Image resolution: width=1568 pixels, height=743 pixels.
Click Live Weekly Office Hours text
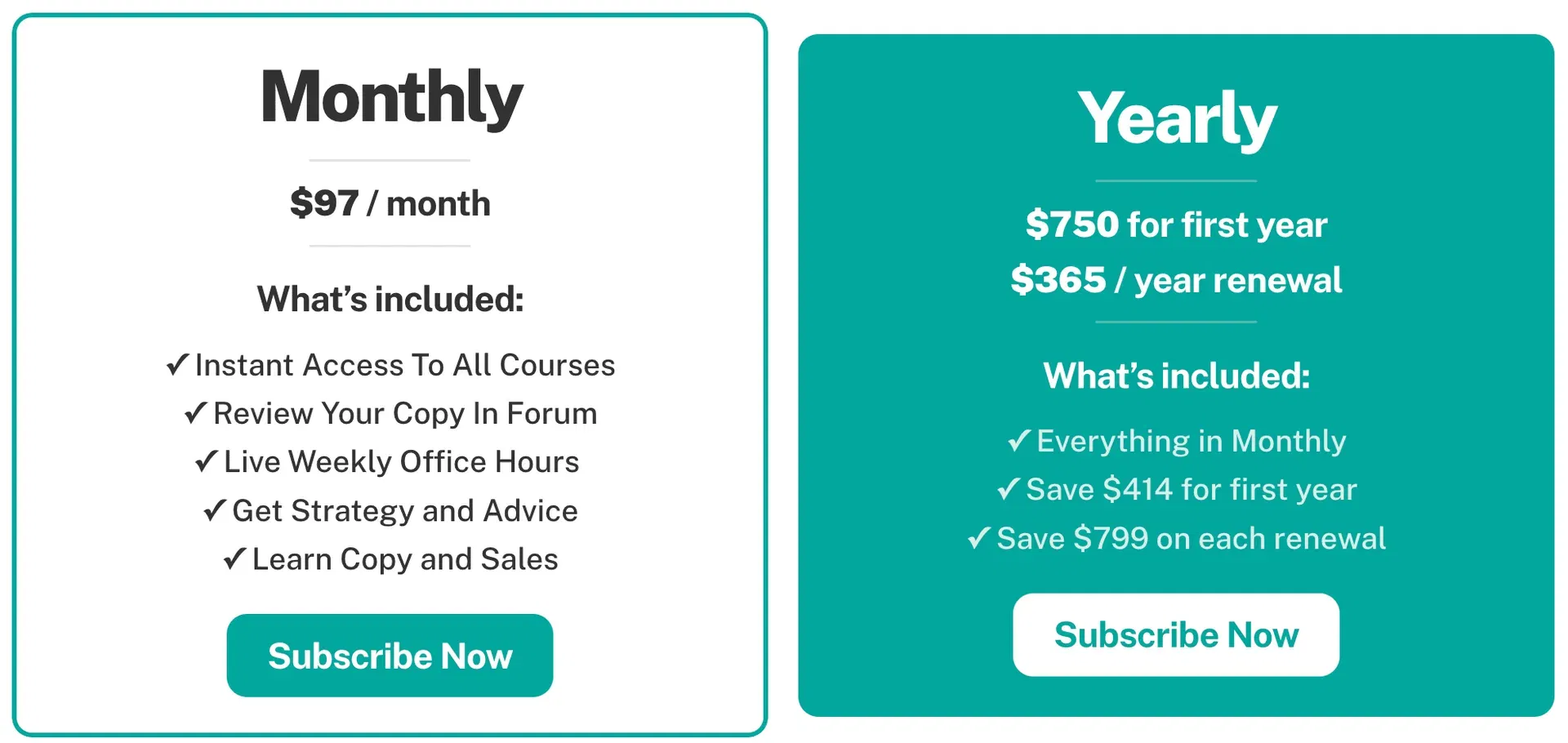point(402,462)
